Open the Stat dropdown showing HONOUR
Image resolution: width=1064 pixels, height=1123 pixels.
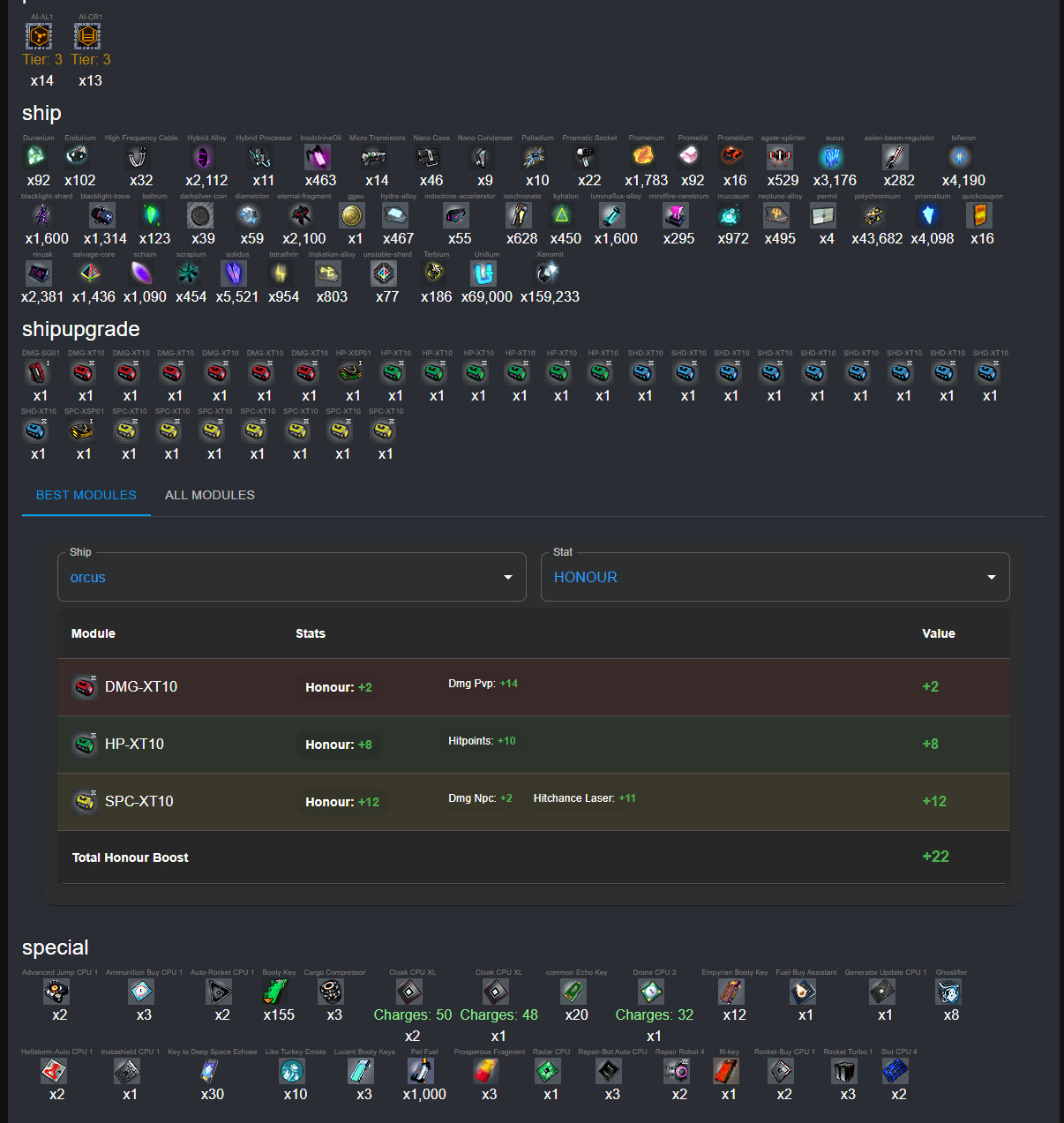point(776,577)
